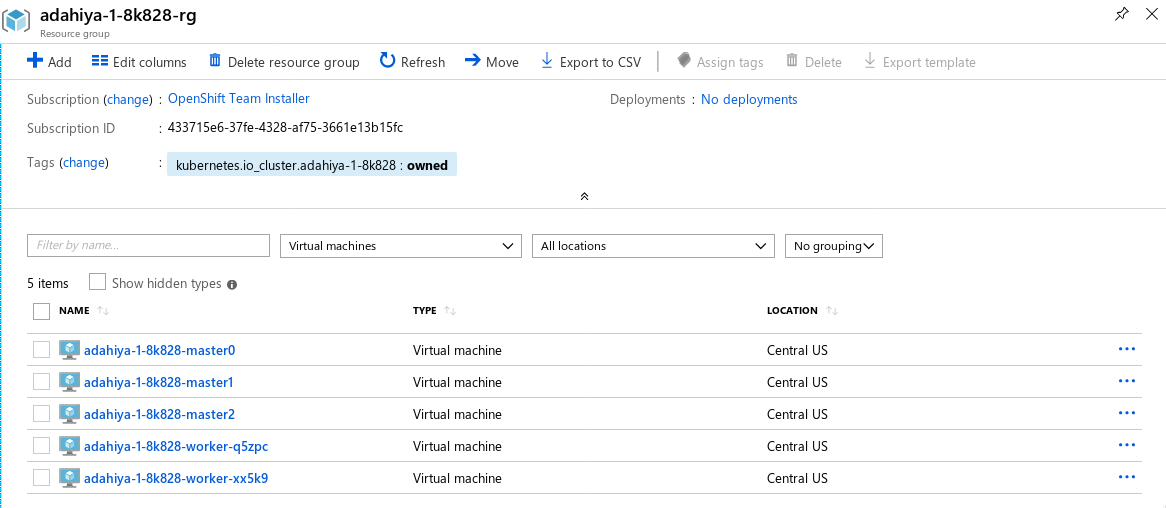
Task: Click Assign tags
Action: tap(720, 62)
